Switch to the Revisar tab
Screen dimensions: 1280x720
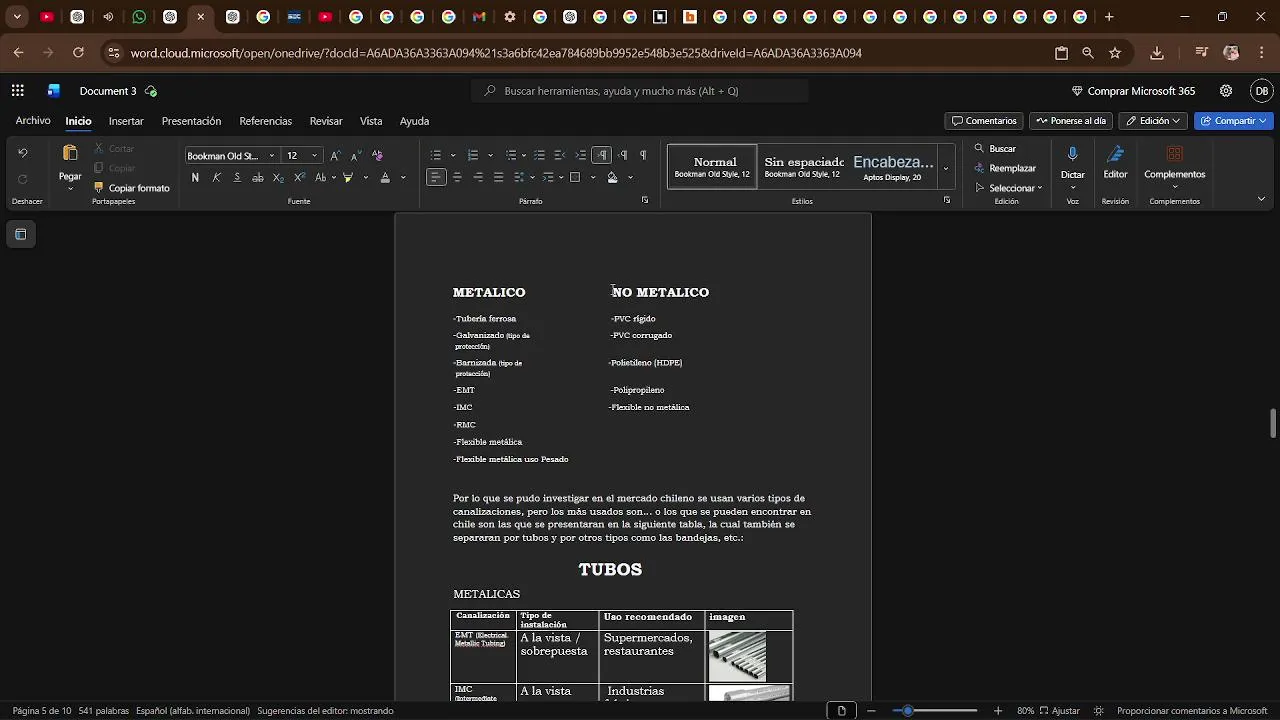(326, 121)
